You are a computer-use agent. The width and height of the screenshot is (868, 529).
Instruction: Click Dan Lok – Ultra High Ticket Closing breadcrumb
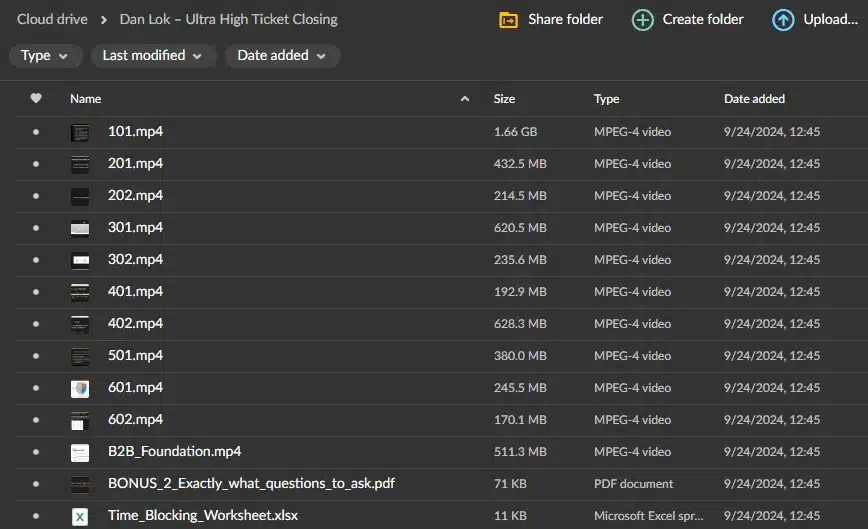pos(229,19)
